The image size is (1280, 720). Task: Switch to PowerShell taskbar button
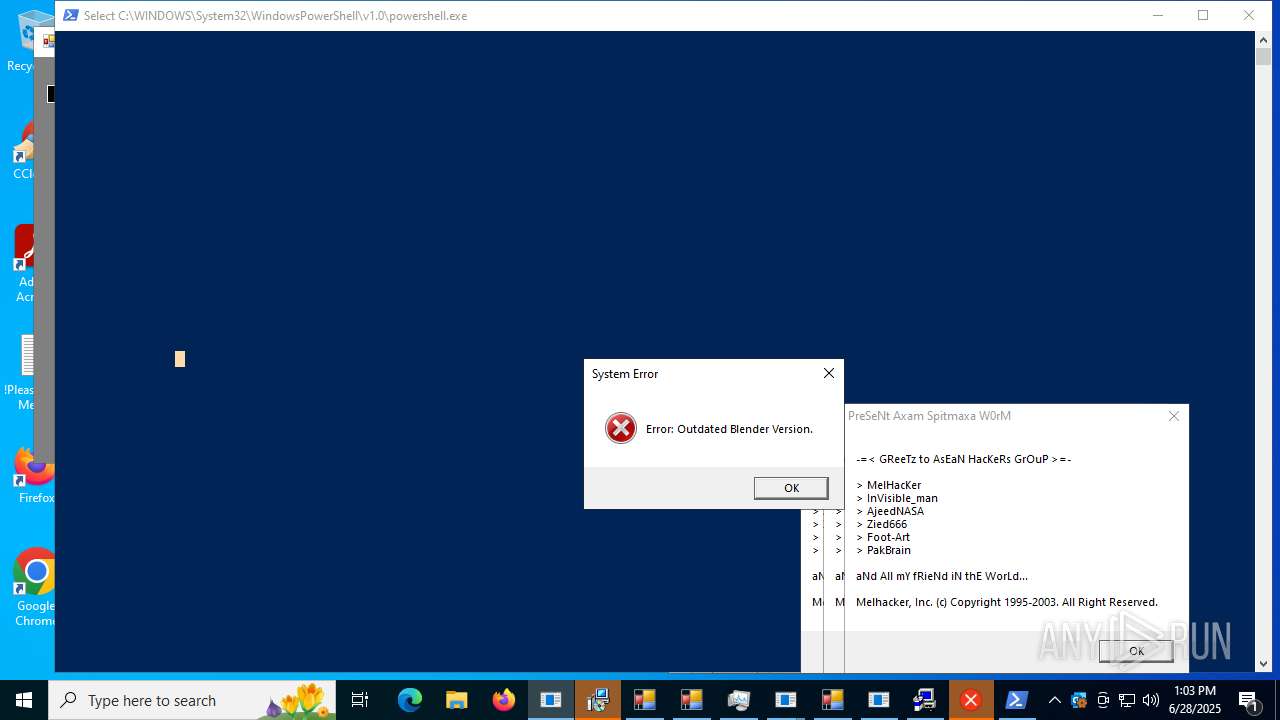click(x=1017, y=700)
